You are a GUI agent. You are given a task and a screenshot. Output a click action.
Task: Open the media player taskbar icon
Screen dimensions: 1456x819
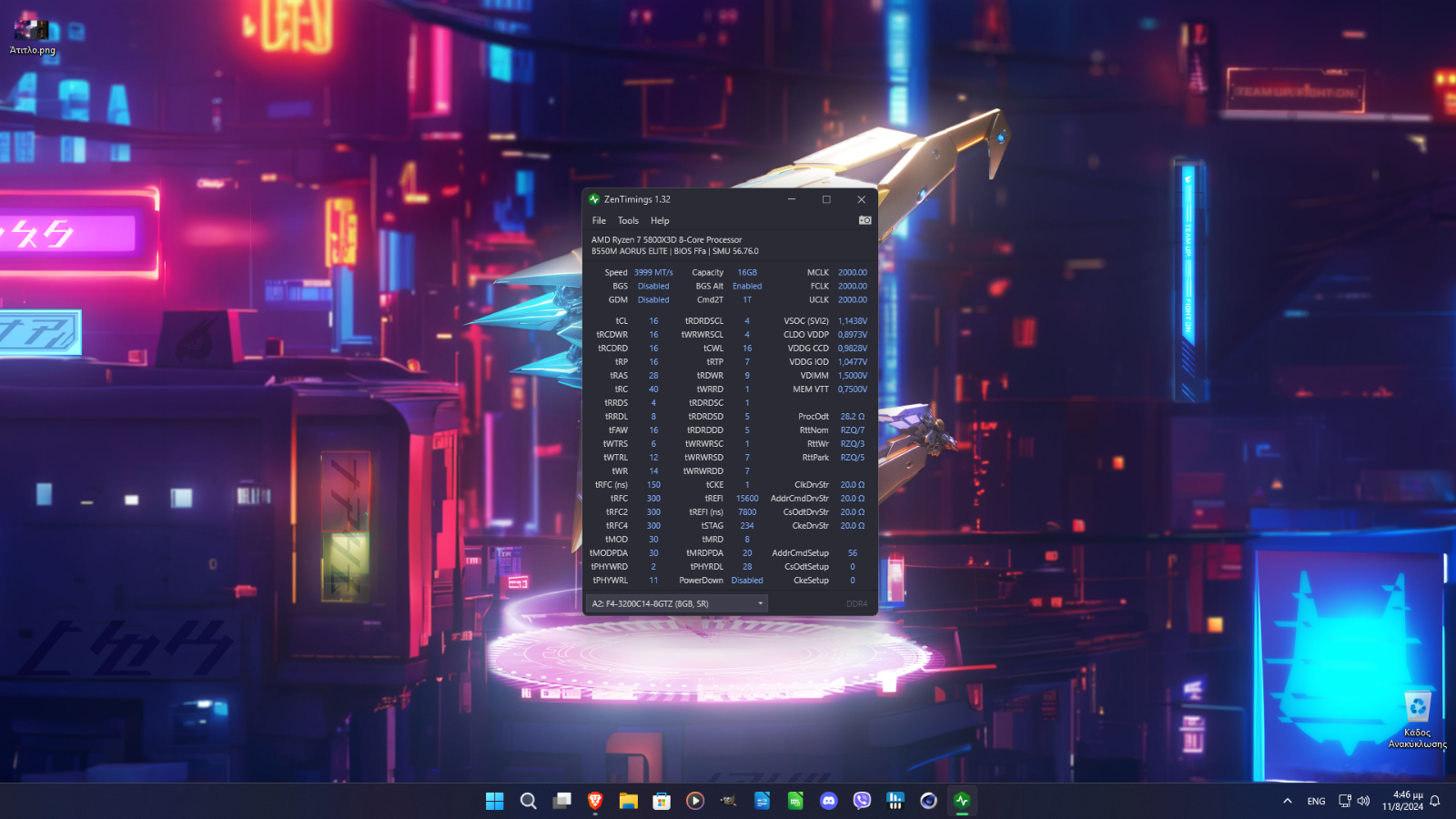[x=695, y=801]
